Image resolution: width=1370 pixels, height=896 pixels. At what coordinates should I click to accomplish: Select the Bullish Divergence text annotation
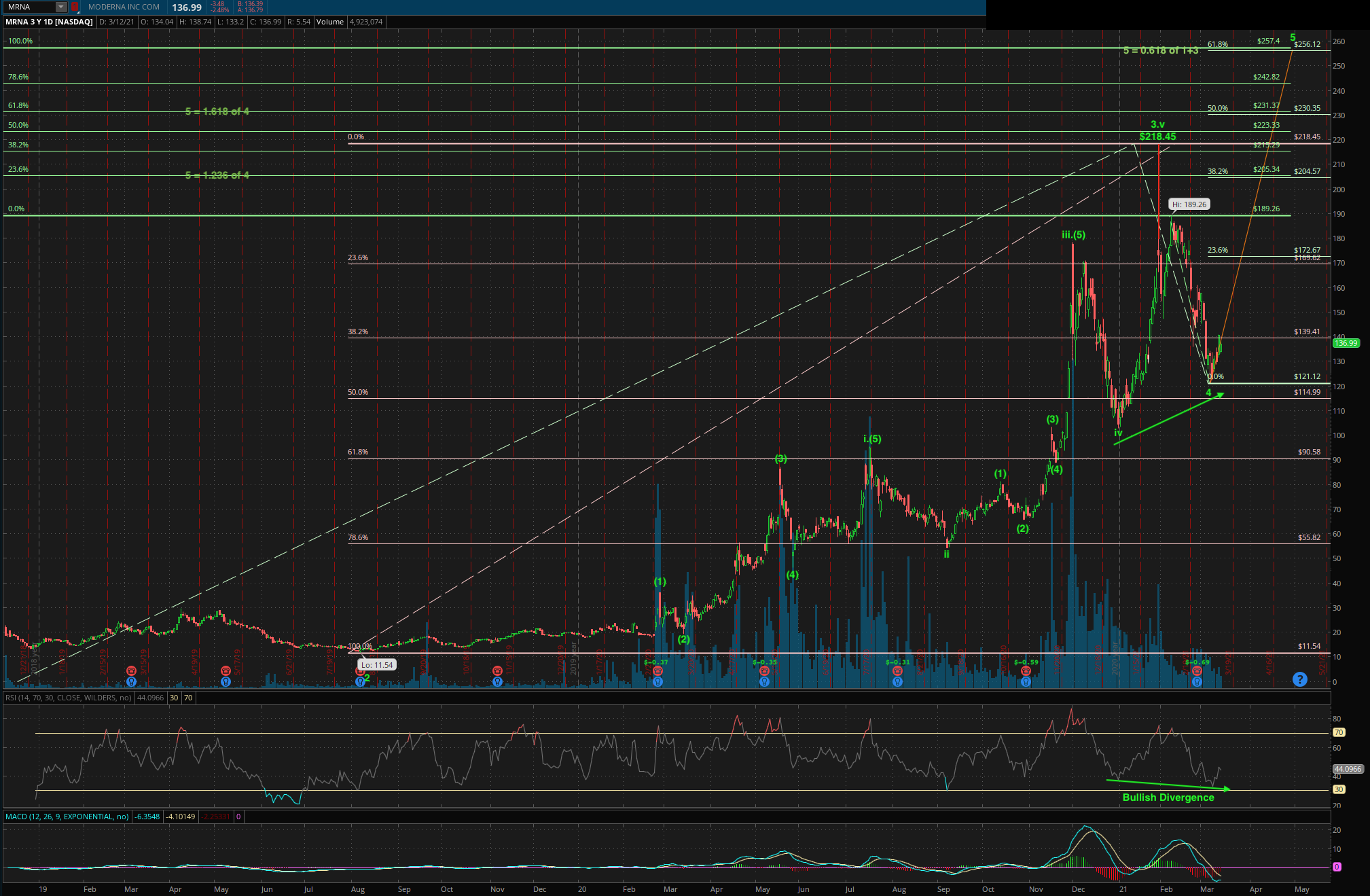1168,798
